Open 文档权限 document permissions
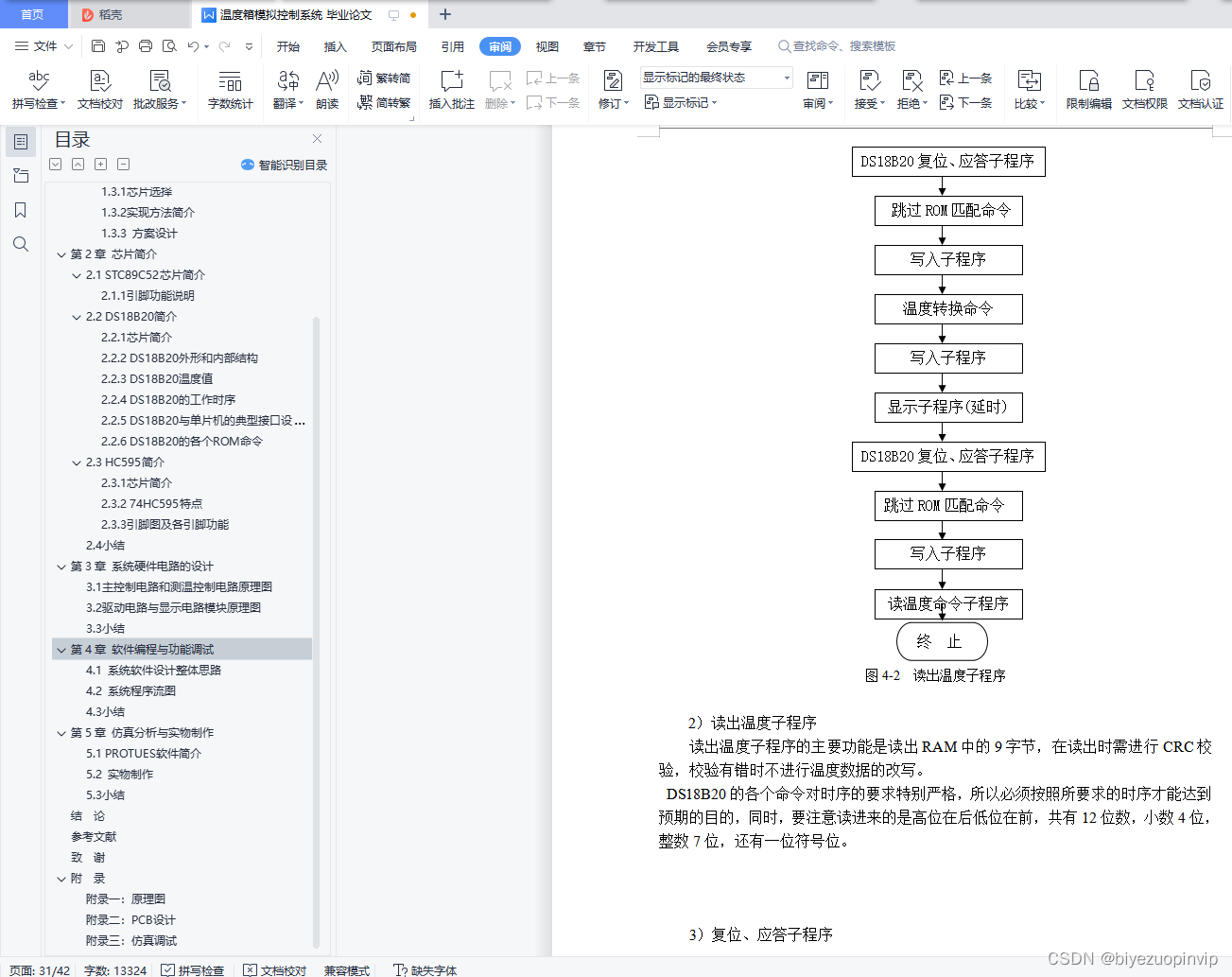The width and height of the screenshot is (1232, 977). (1144, 89)
